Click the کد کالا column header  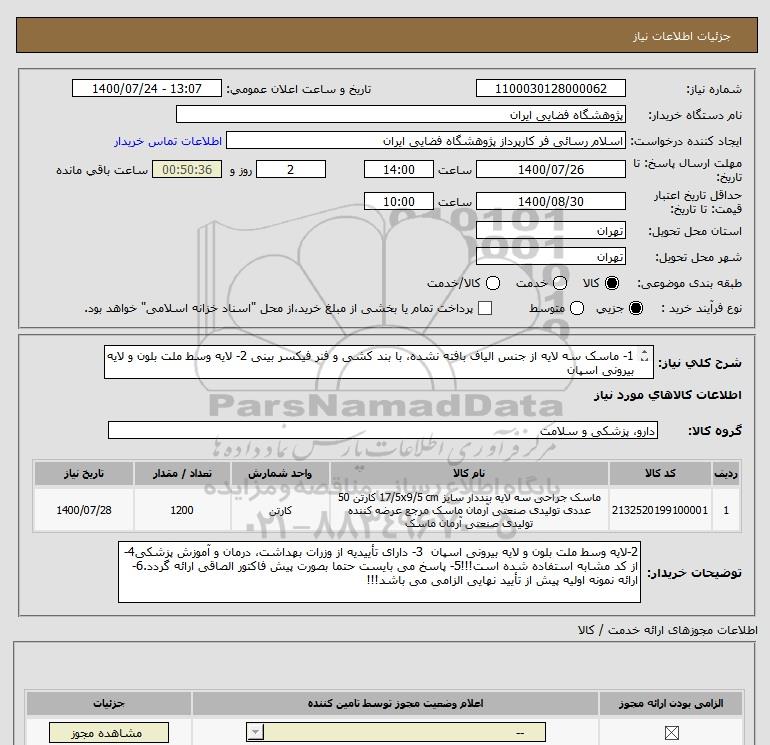pyautogui.click(x=660, y=473)
